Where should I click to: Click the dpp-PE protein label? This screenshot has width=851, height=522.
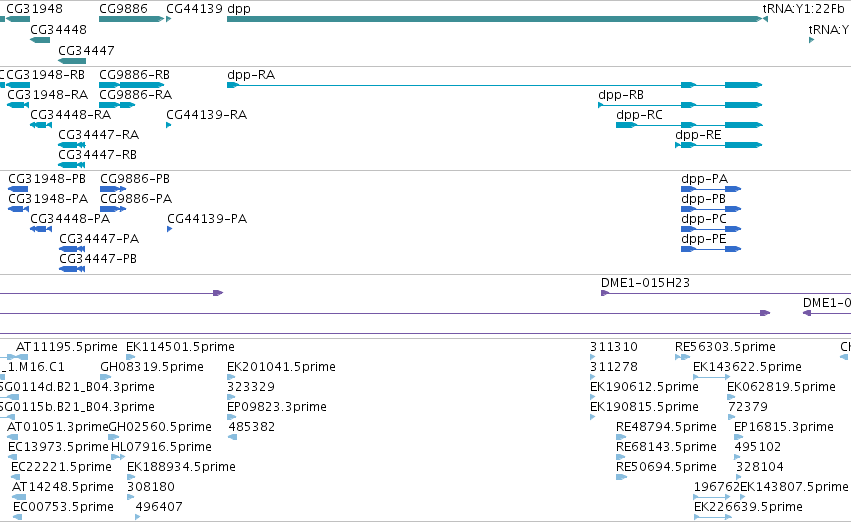[x=703, y=239]
